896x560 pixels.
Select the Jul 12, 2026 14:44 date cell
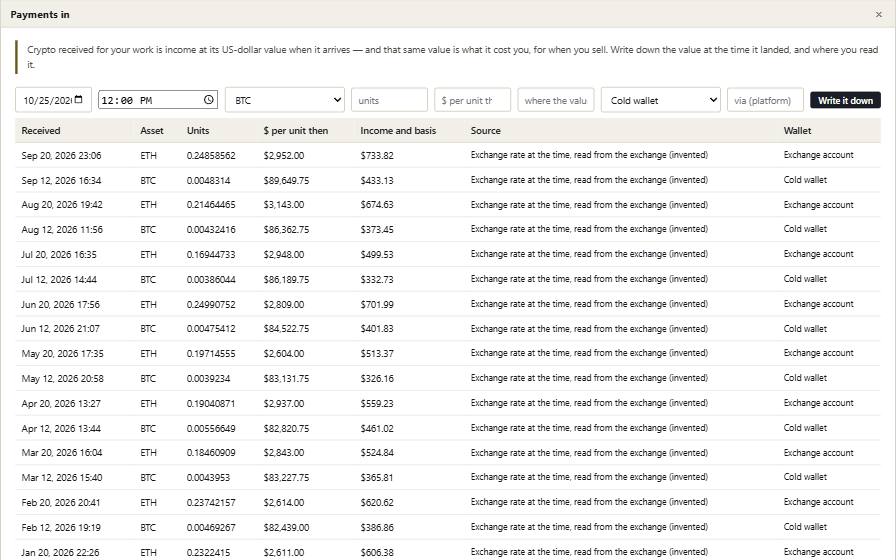coord(59,279)
